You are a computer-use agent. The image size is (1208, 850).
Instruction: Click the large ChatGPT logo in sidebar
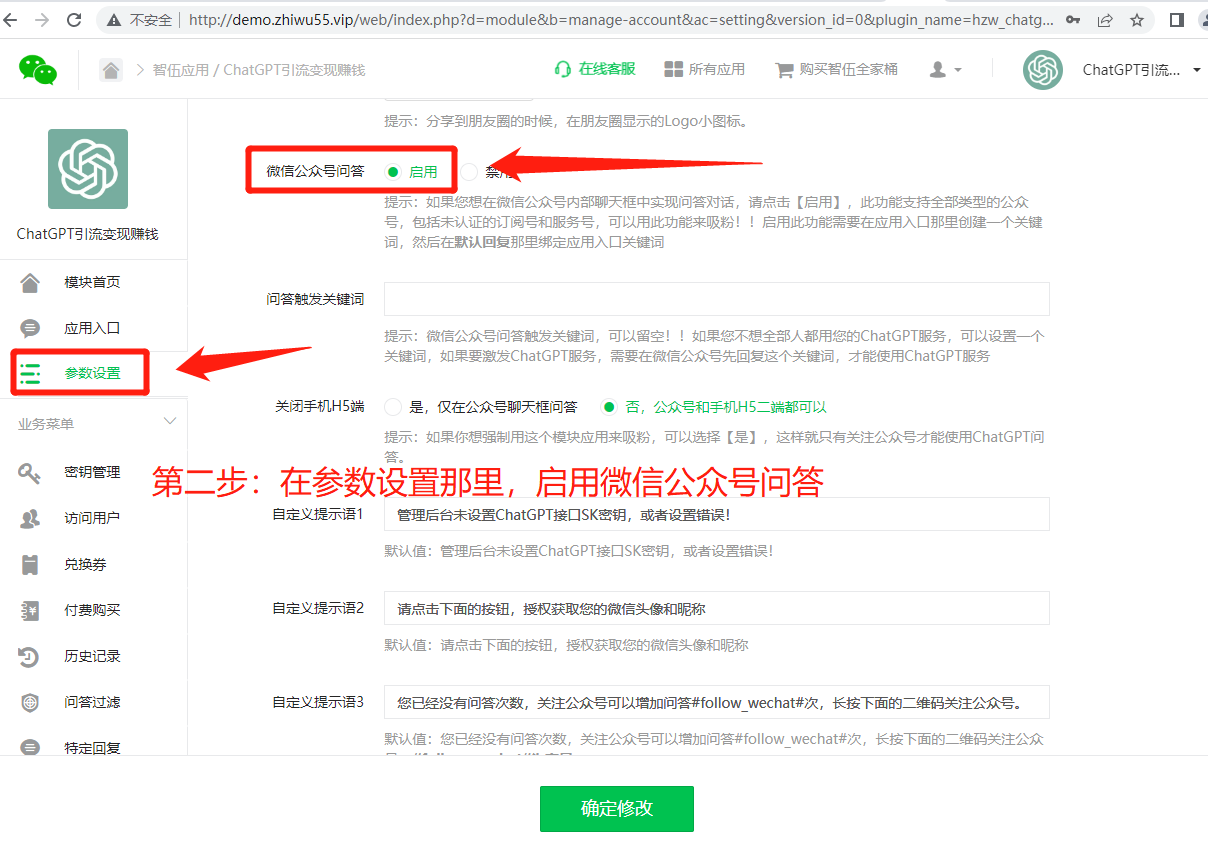pyautogui.click(x=88, y=169)
